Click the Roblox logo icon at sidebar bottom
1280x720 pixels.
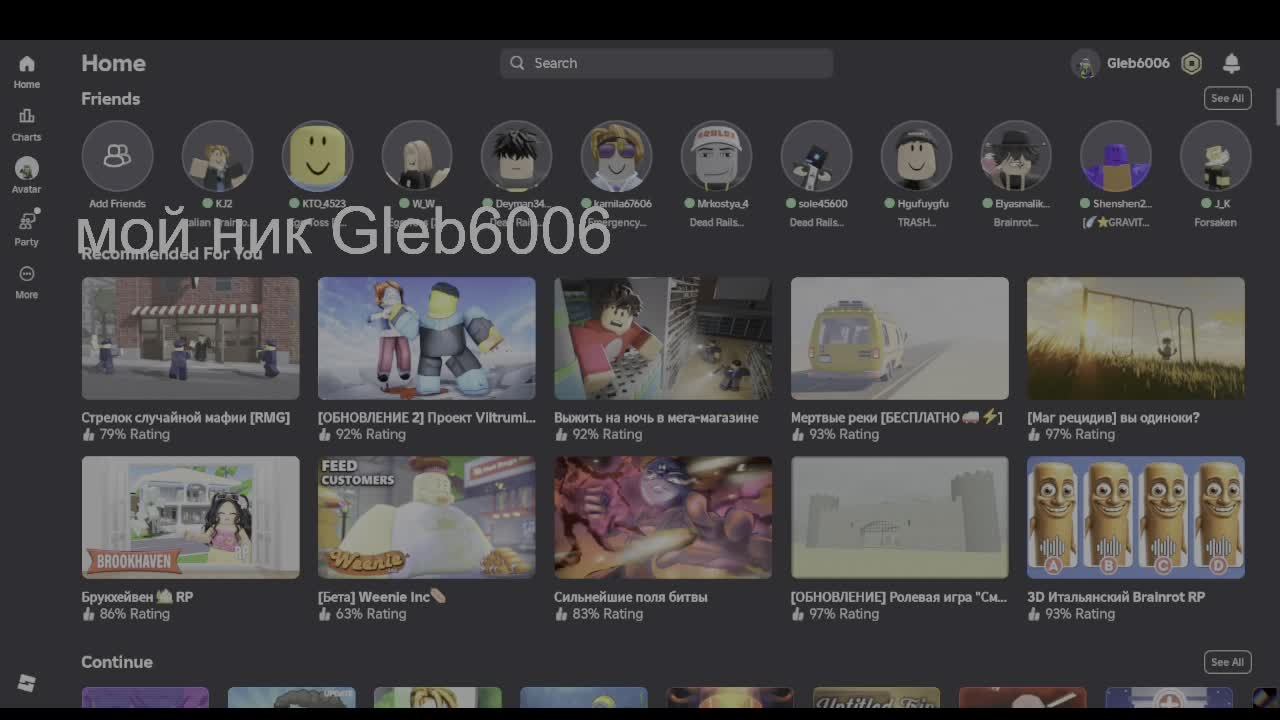tap(27, 683)
